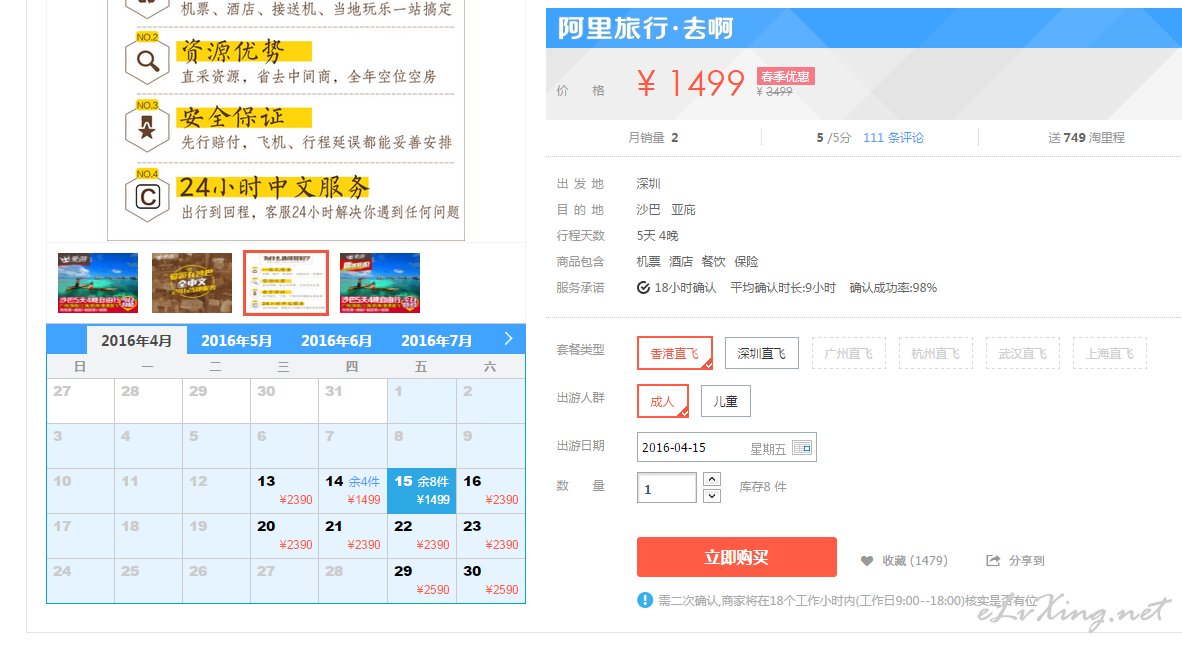Click the heart favorite icon

[x=867, y=561]
